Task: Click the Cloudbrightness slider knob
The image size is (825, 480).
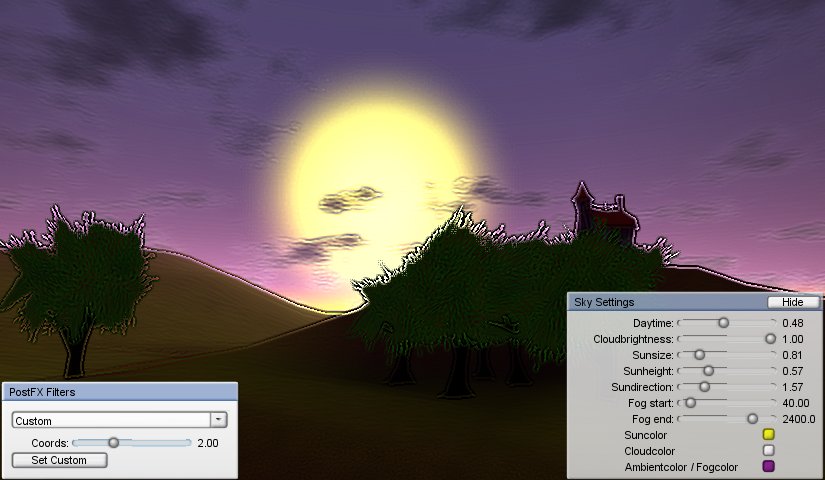Action: [x=770, y=339]
